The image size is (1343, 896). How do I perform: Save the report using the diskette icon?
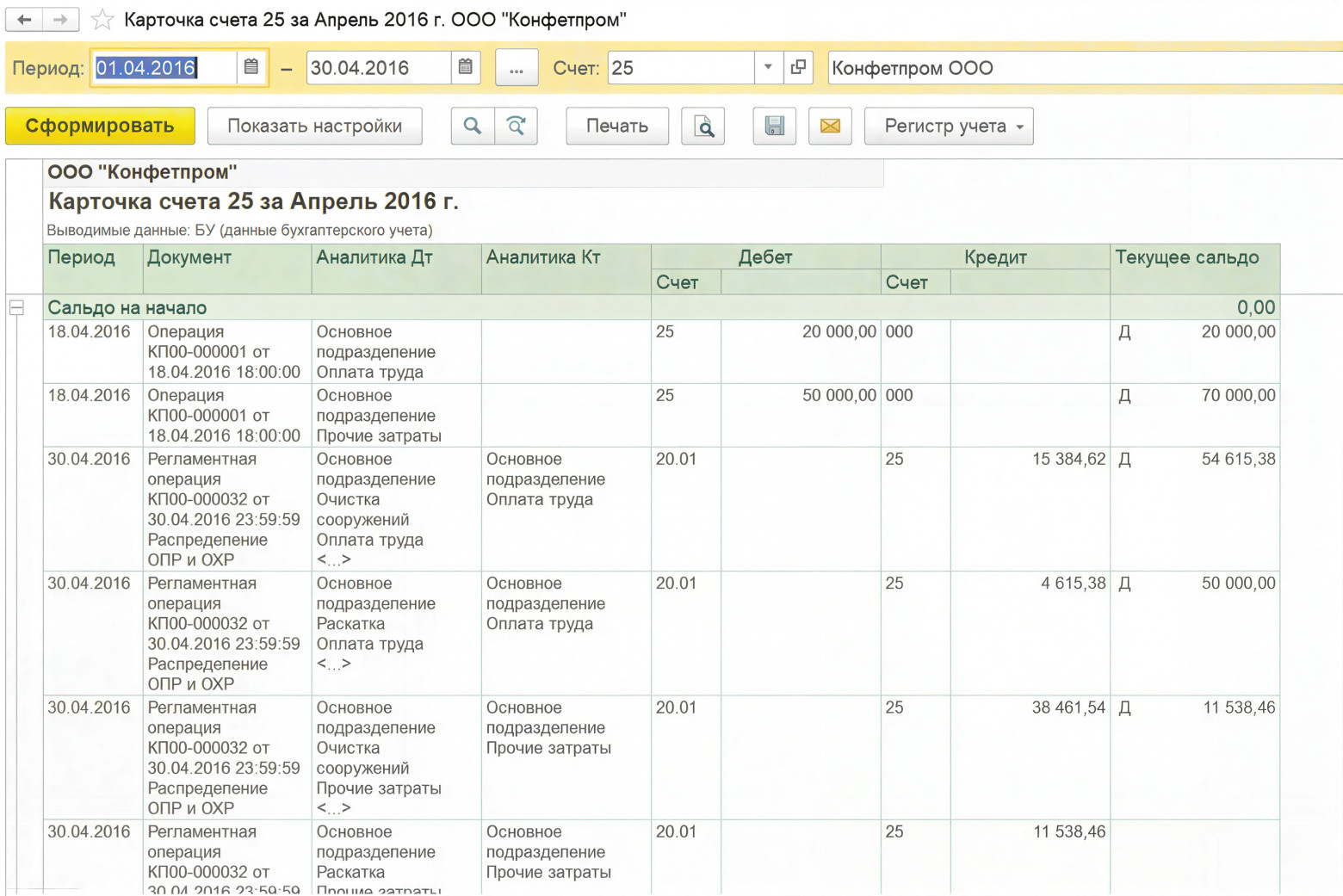[774, 126]
